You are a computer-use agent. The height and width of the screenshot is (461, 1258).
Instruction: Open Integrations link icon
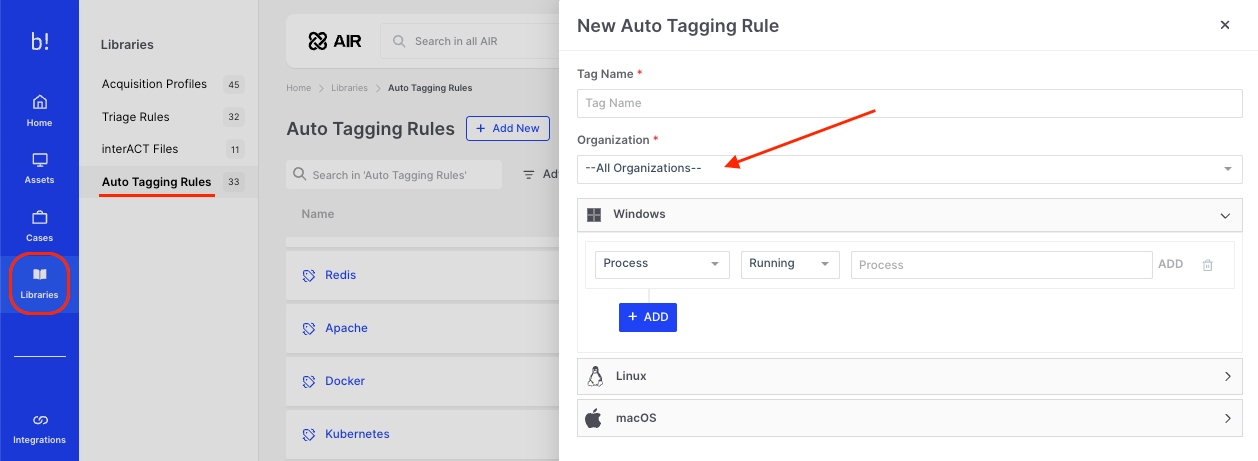[x=39, y=420]
